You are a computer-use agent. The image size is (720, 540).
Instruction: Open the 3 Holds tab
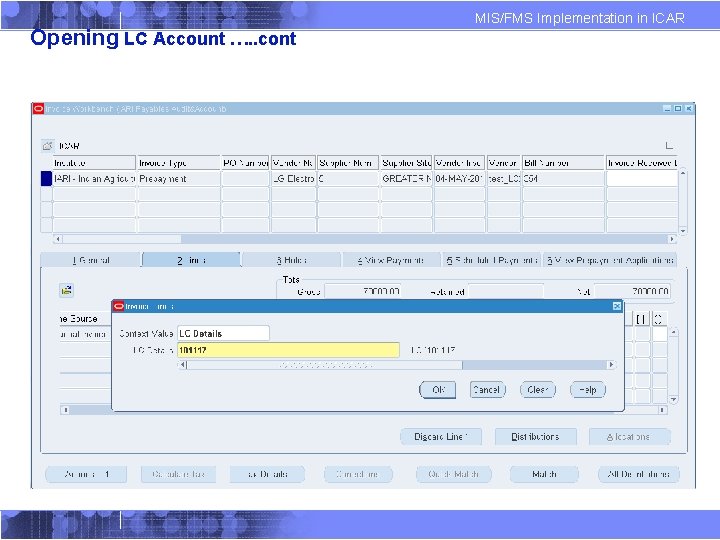click(292, 260)
